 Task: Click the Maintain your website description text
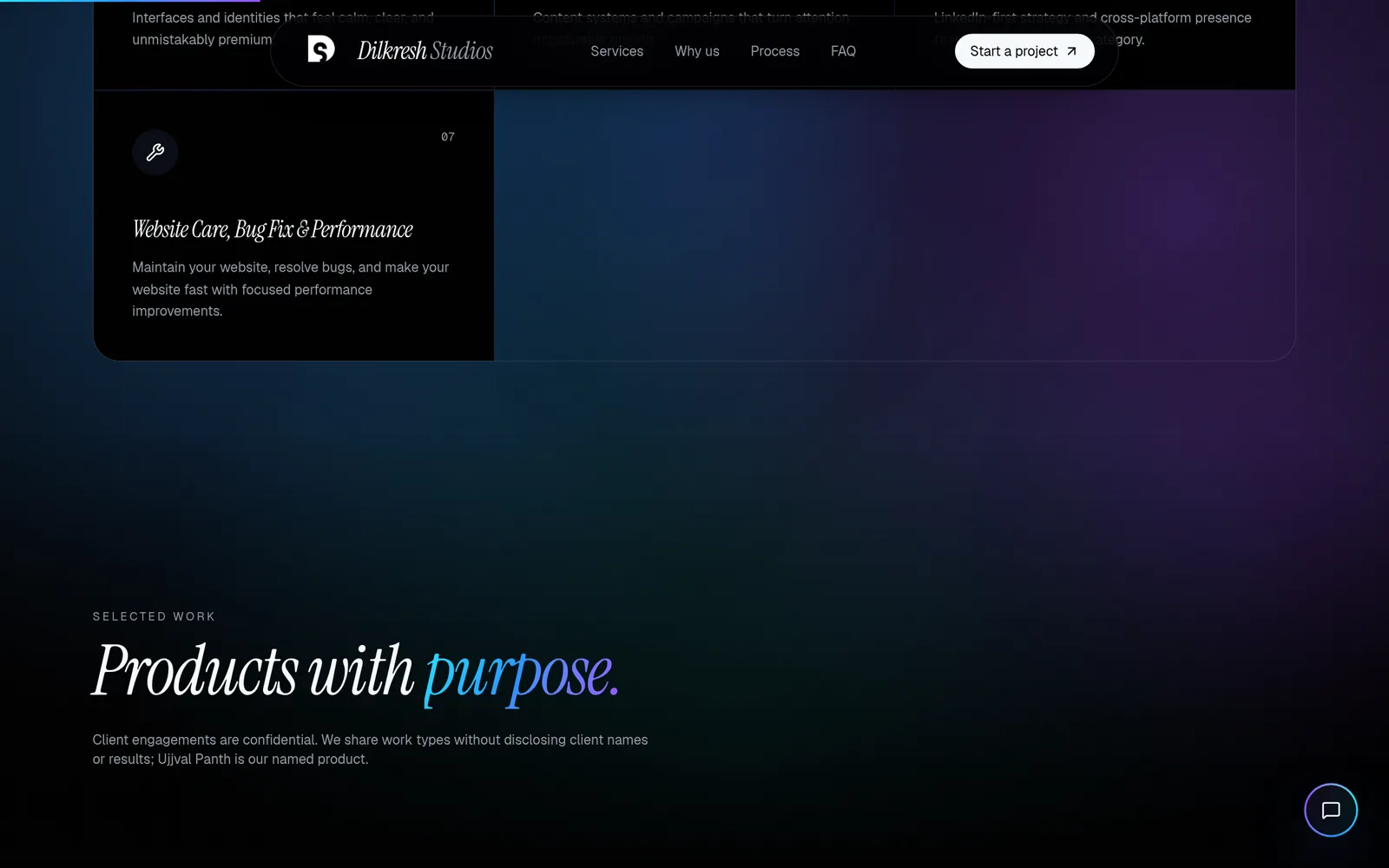[x=291, y=289]
